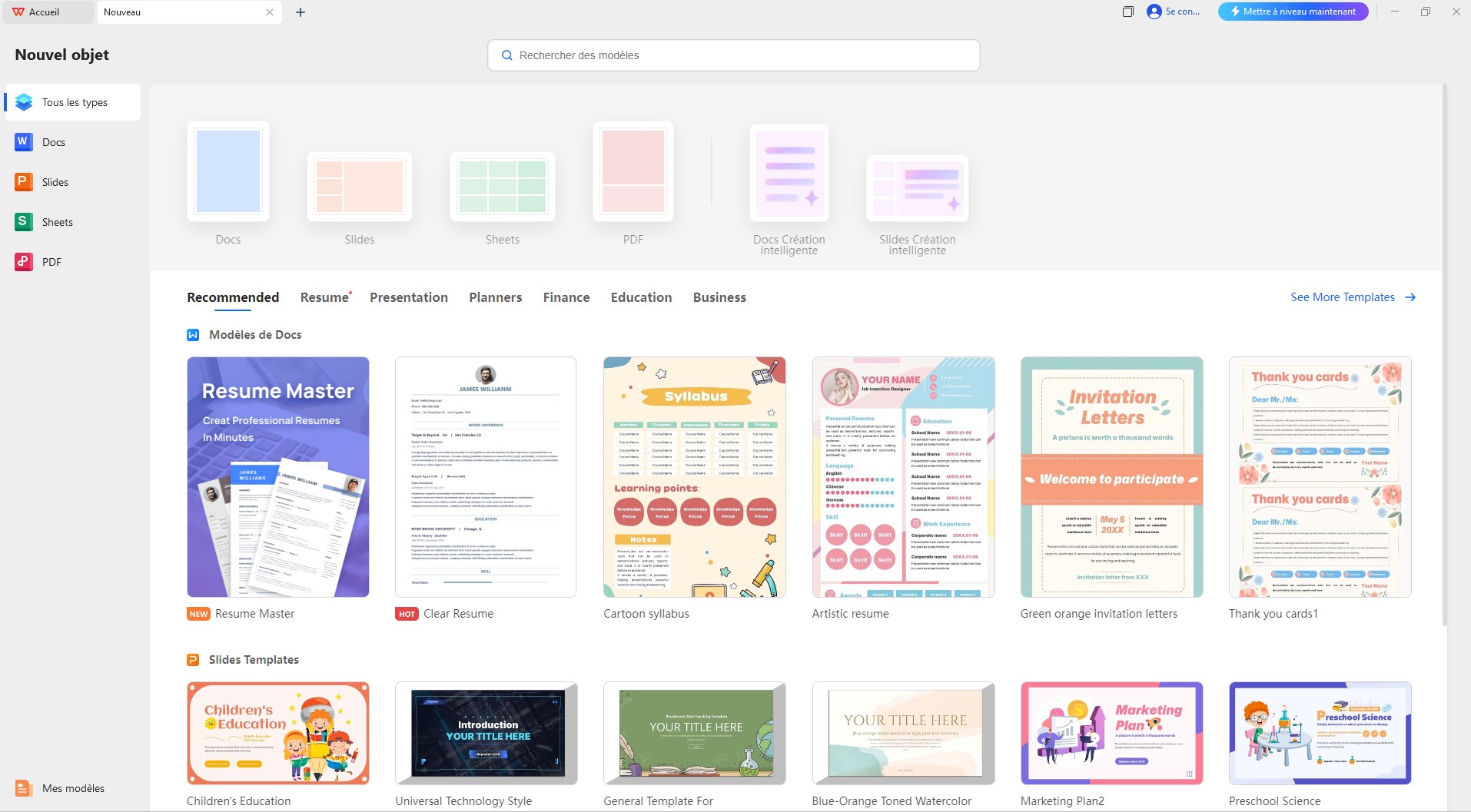Viewport: 1471px width, 812px height.
Task: Click Mettre à niveau maintenant
Action: 1292,11
